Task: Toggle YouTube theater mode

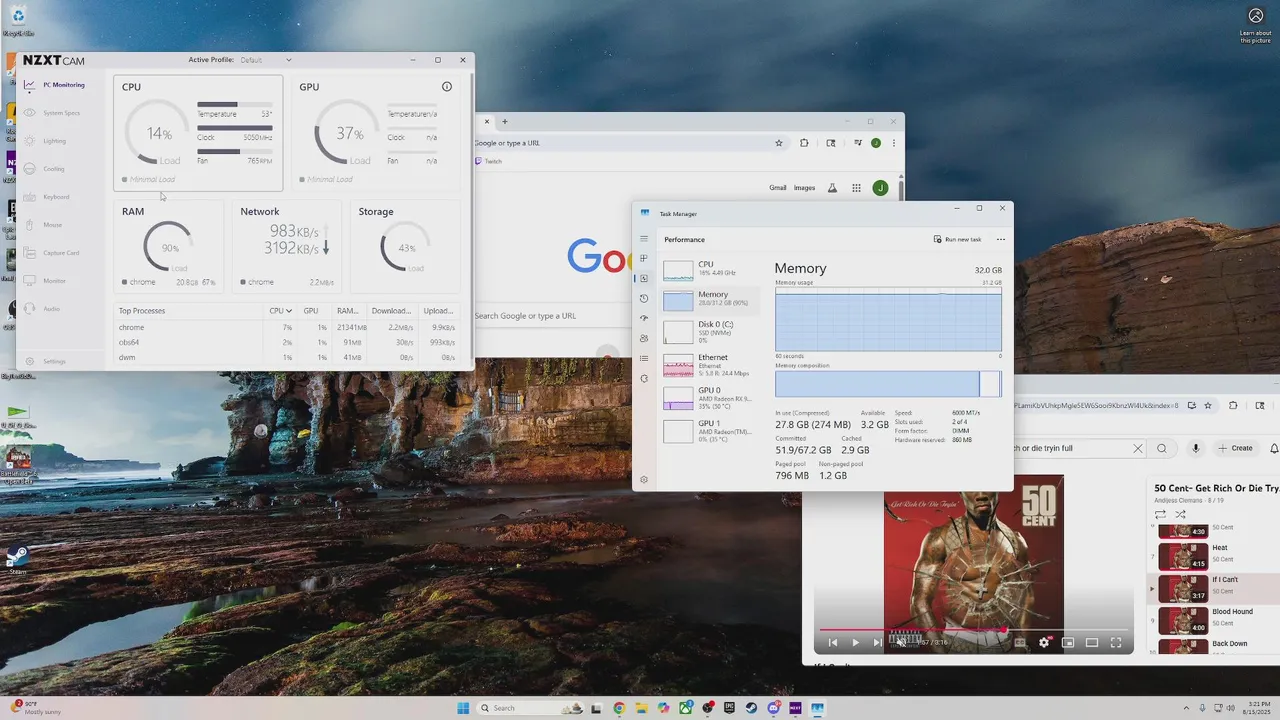Action: coord(1092,642)
